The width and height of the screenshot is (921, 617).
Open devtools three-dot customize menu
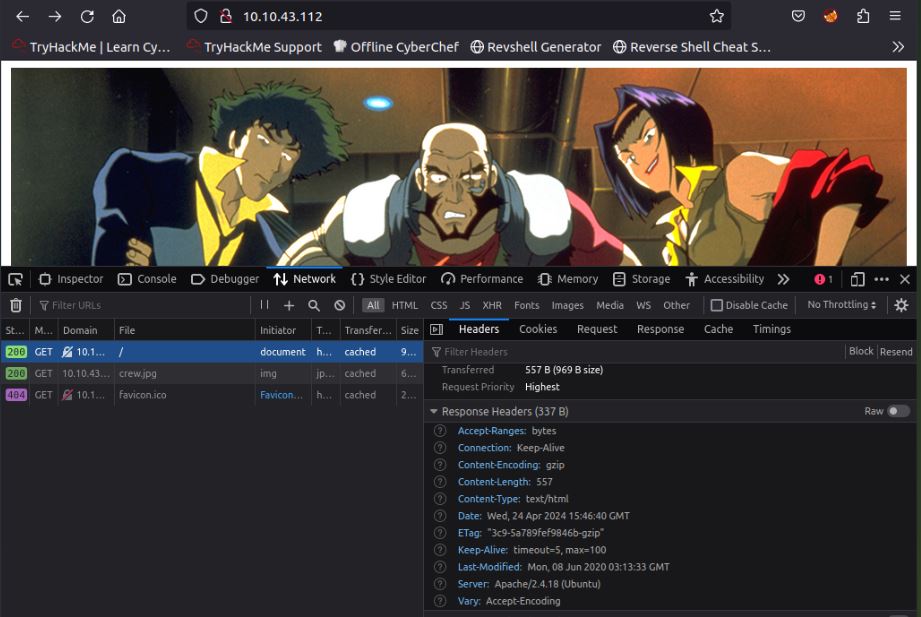882,279
